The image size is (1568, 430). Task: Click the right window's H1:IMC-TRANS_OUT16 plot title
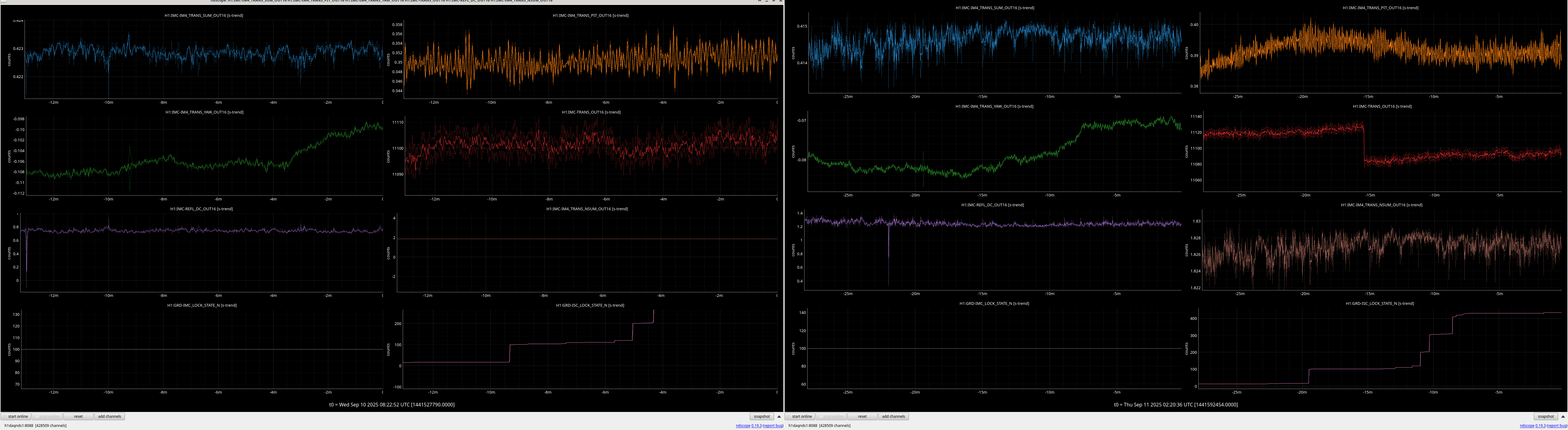(x=1382, y=107)
